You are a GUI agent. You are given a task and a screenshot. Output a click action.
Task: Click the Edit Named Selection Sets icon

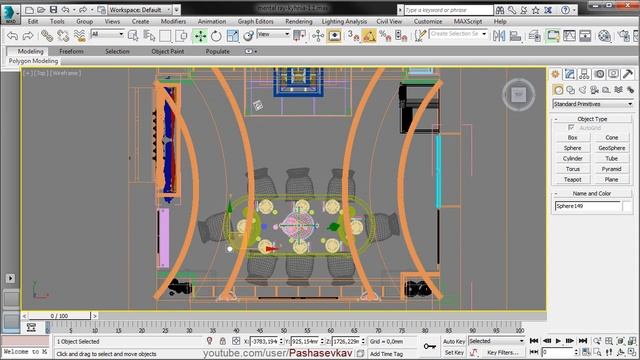pyautogui.click(x=420, y=36)
